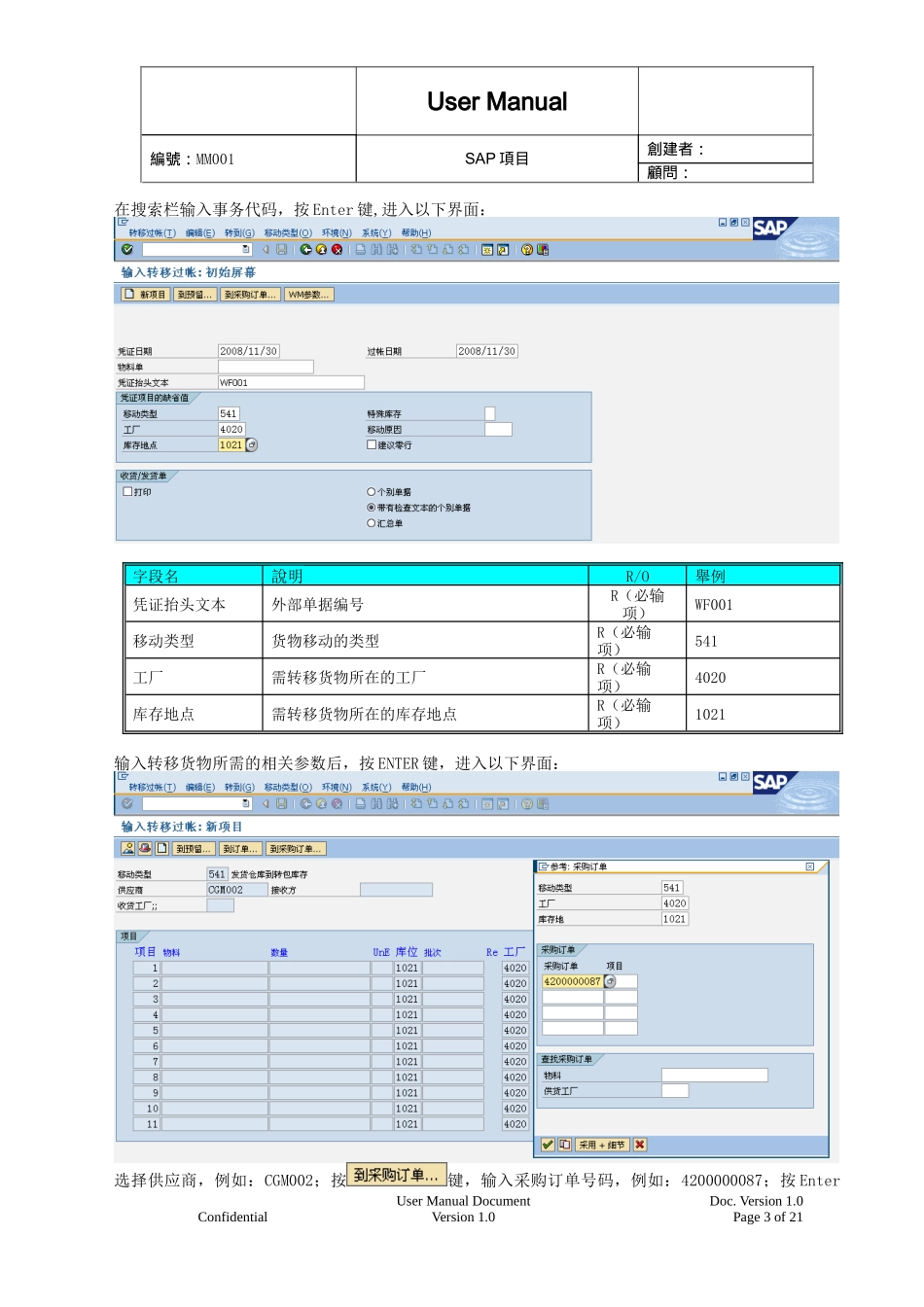Open 转移过帐(T) menu in second SAP screen
Image resolution: width=924 pixels, height=1307 pixels.
[x=153, y=788]
